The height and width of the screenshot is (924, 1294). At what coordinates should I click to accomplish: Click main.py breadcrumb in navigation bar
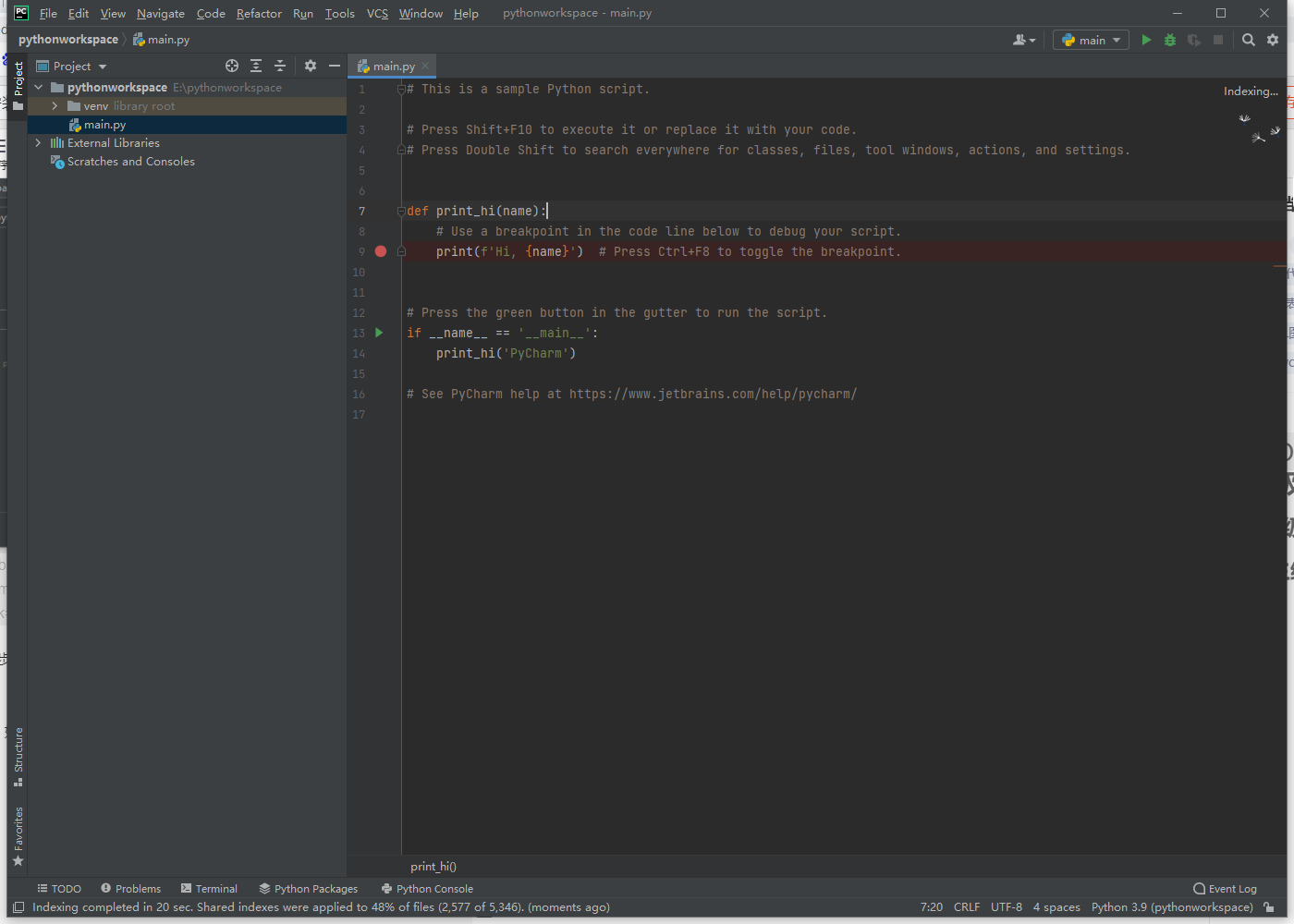(161, 40)
